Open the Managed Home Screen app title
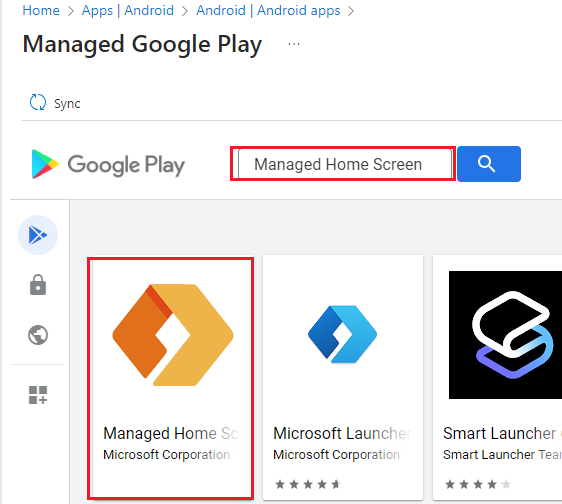 171,433
